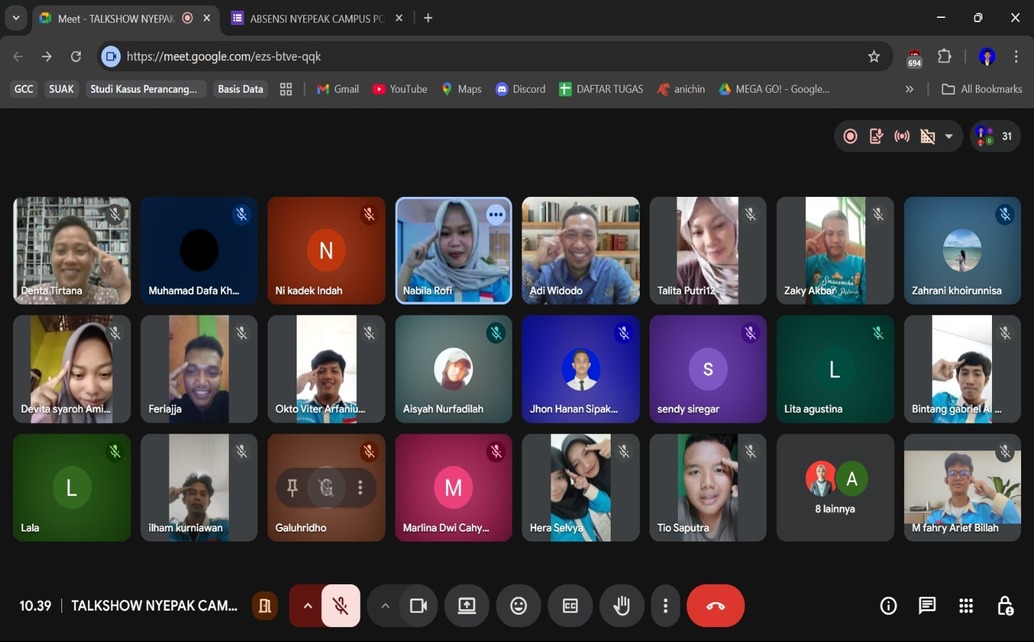The height and width of the screenshot is (642, 1034).
Task: Start presenting with the share screen icon
Action: click(x=466, y=606)
